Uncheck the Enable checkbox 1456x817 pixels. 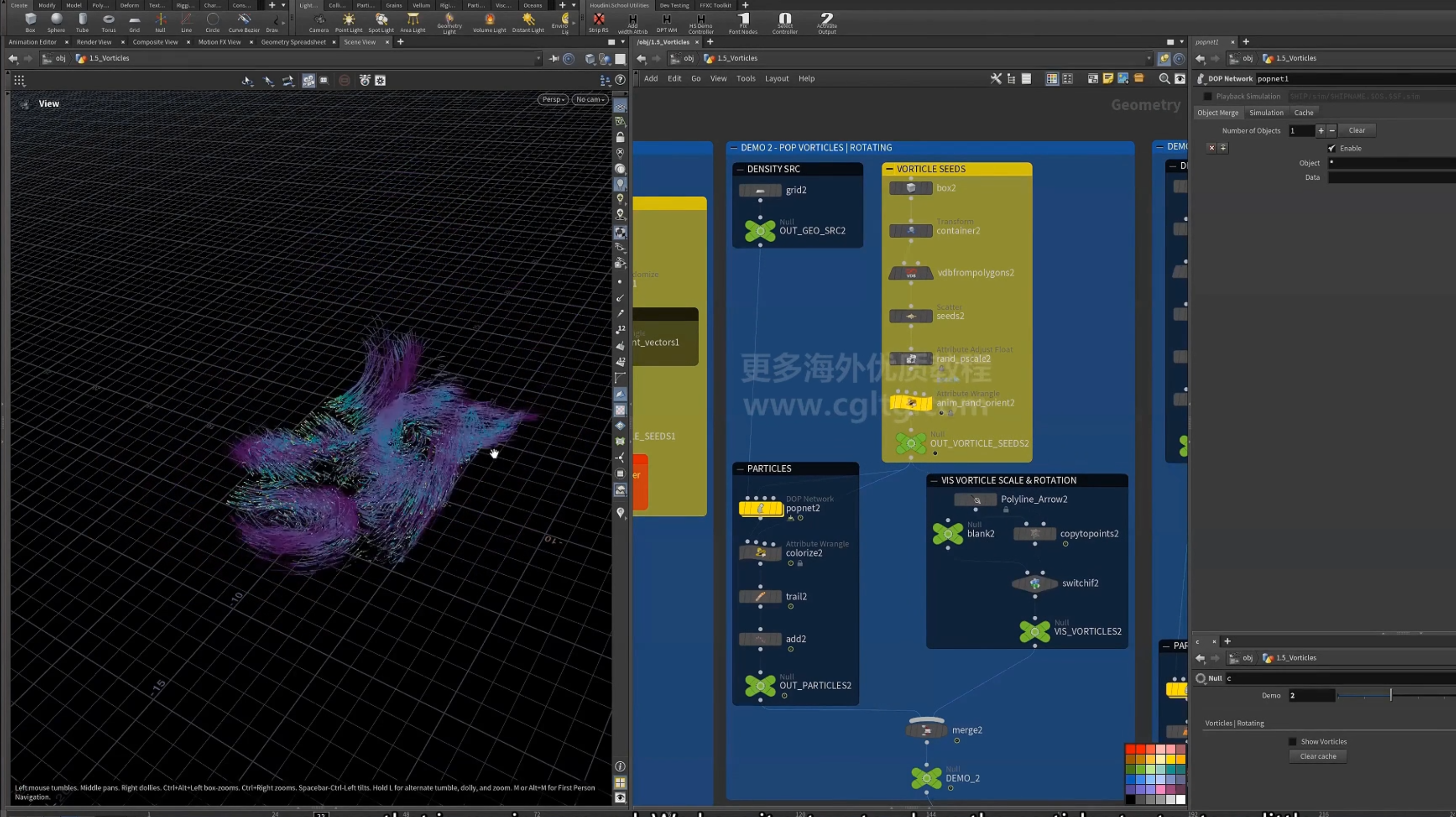click(x=1332, y=148)
